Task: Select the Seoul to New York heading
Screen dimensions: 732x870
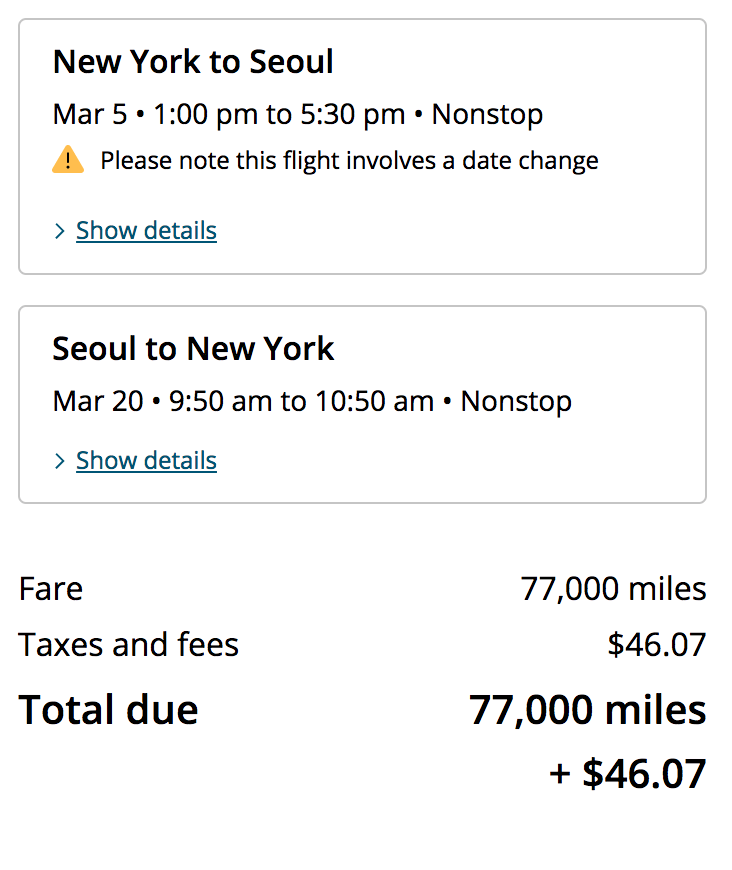Action: [x=193, y=348]
